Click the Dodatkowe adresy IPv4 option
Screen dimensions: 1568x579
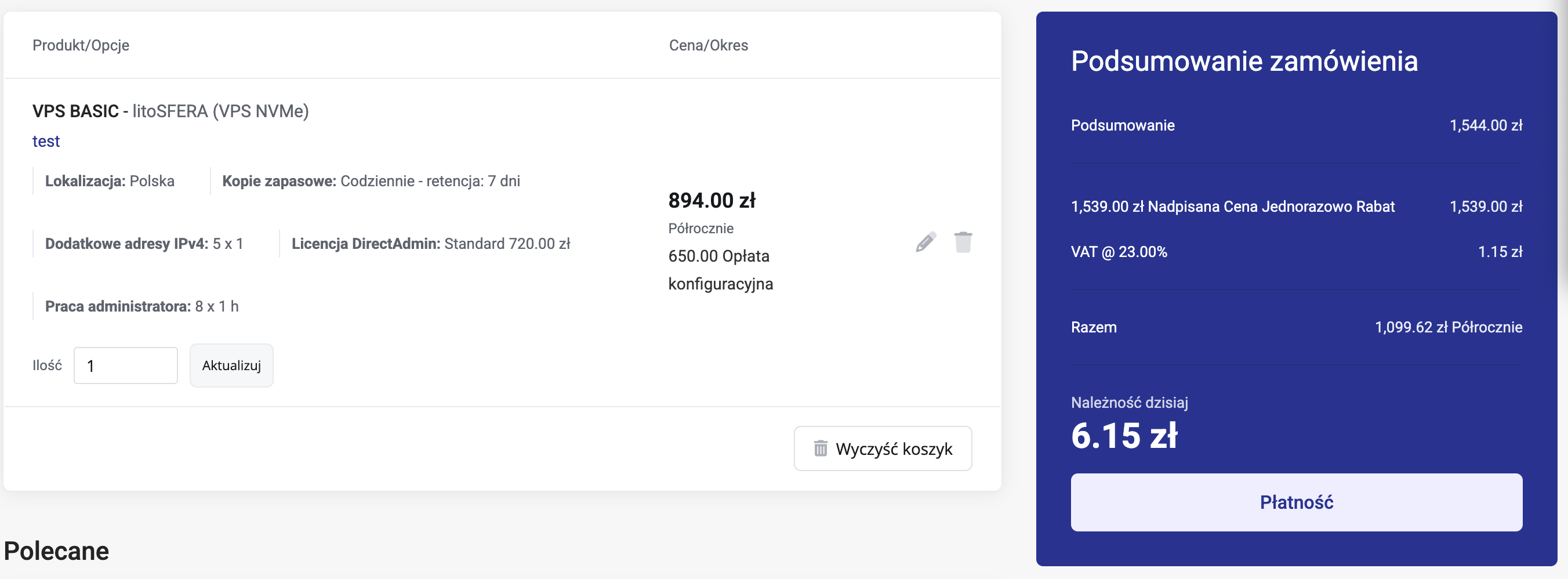click(144, 244)
